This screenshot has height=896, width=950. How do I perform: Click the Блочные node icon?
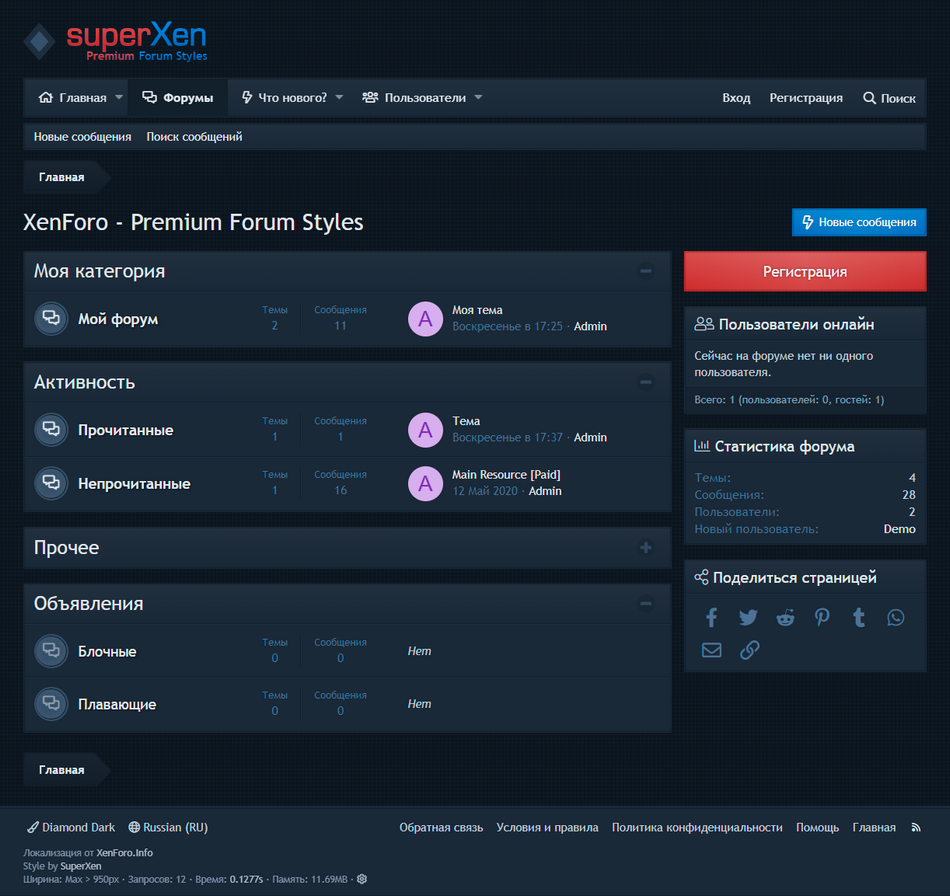pos(51,651)
